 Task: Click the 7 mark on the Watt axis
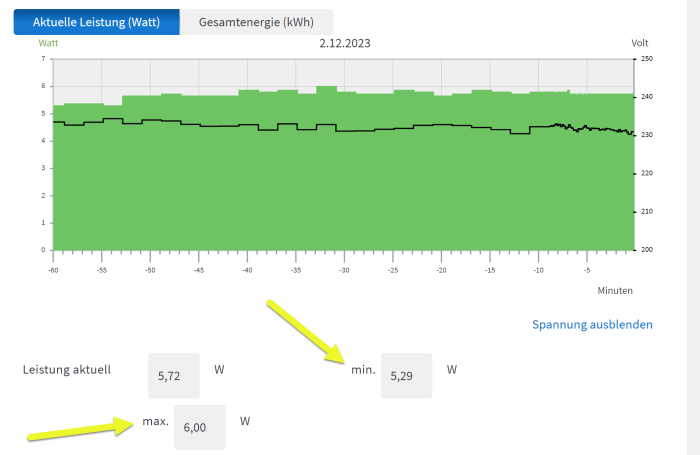43,59
